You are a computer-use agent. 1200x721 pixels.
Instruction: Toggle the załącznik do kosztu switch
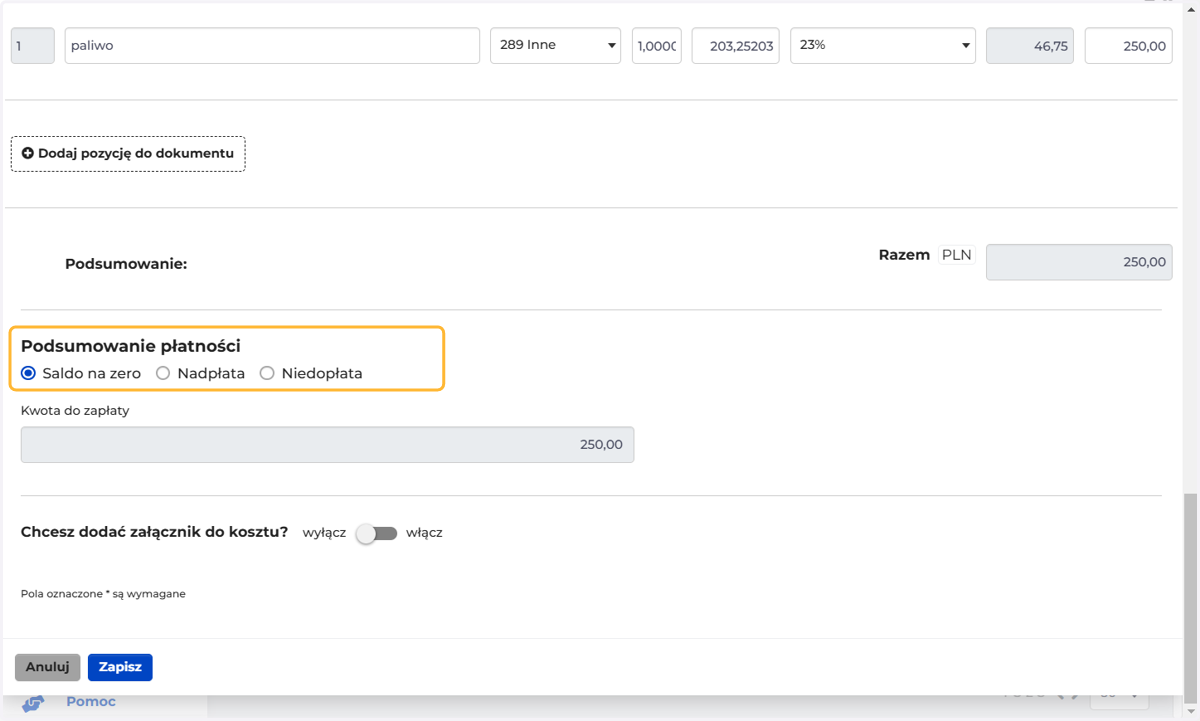(377, 533)
